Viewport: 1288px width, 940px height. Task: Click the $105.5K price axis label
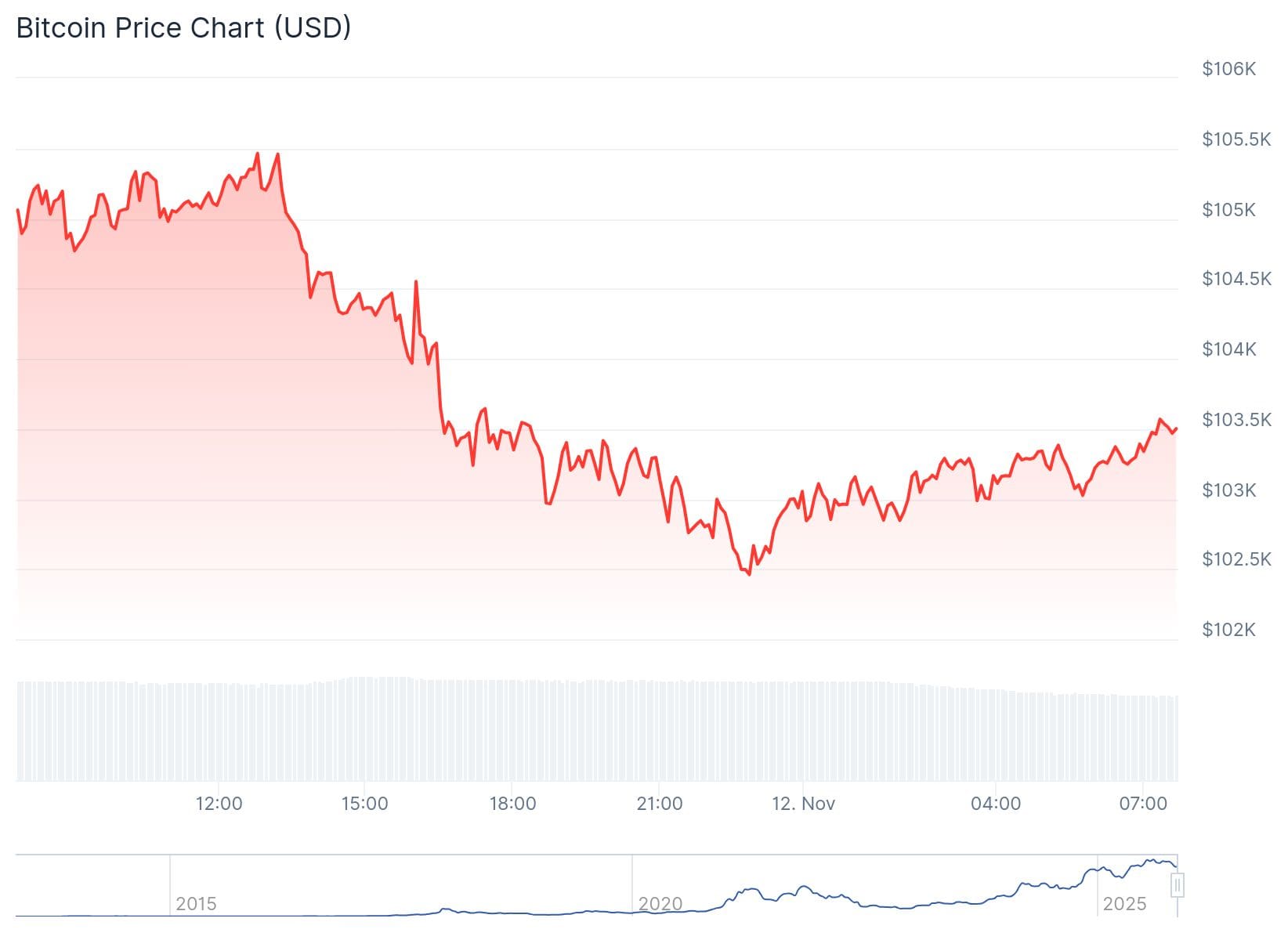coord(1236,139)
